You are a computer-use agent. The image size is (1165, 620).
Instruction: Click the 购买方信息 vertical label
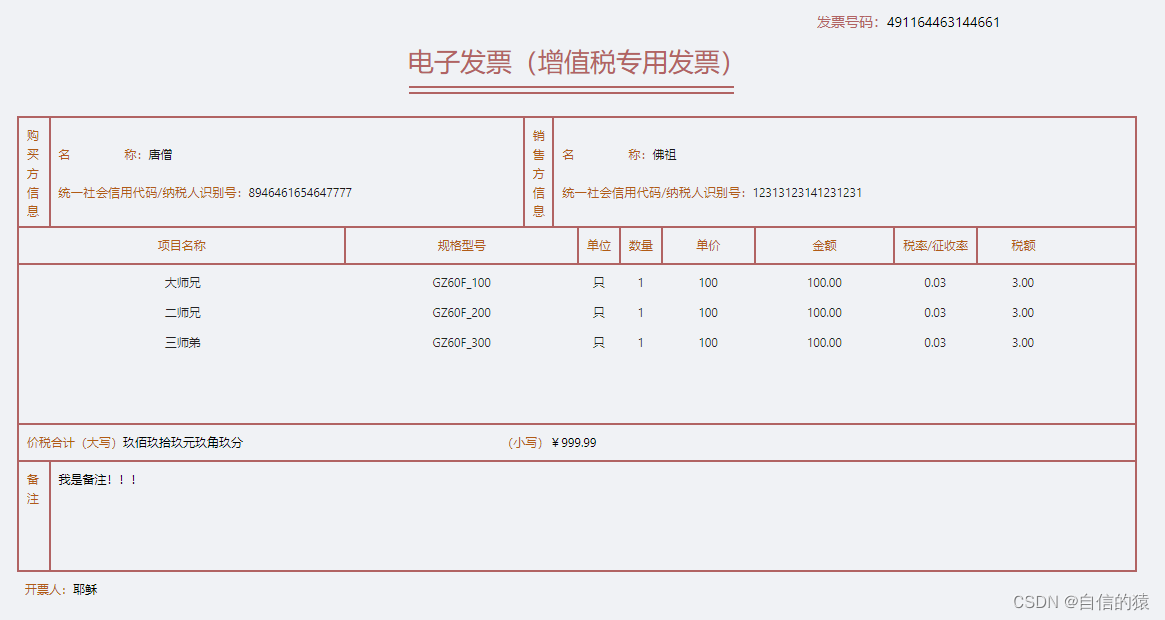point(33,172)
